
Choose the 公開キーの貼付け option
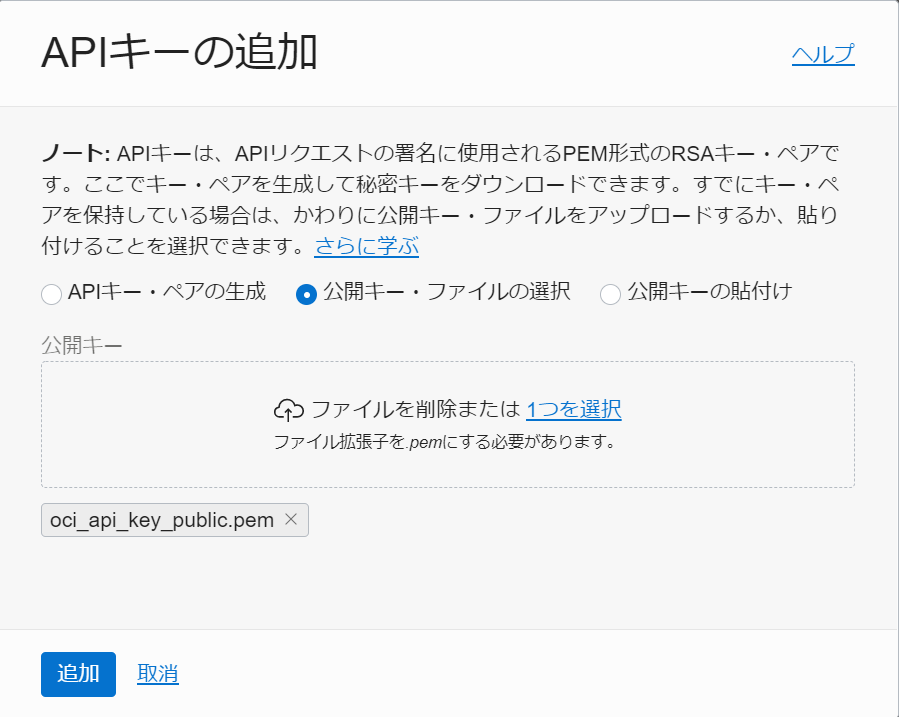click(610, 293)
